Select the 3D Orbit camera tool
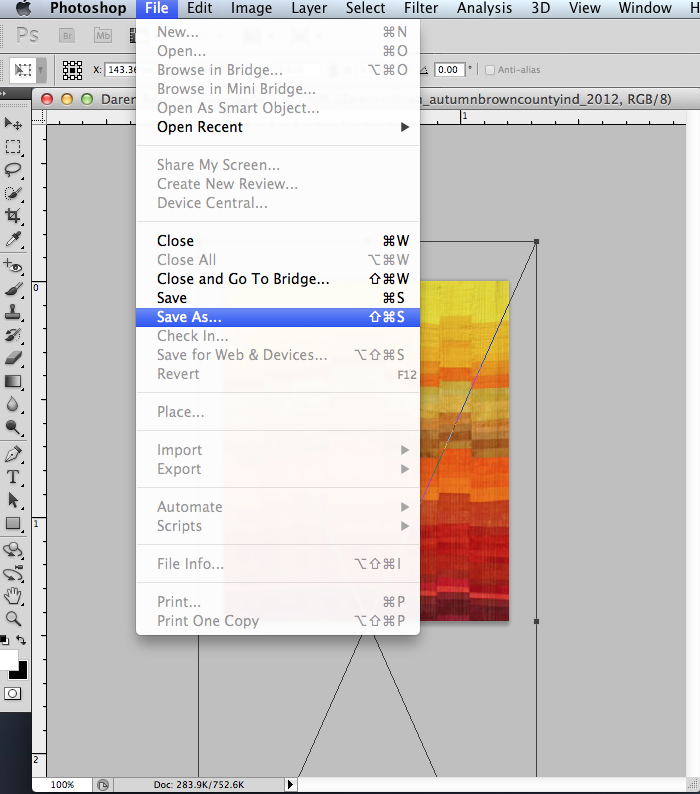Screen dimensions: 700x794 tap(13, 573)
